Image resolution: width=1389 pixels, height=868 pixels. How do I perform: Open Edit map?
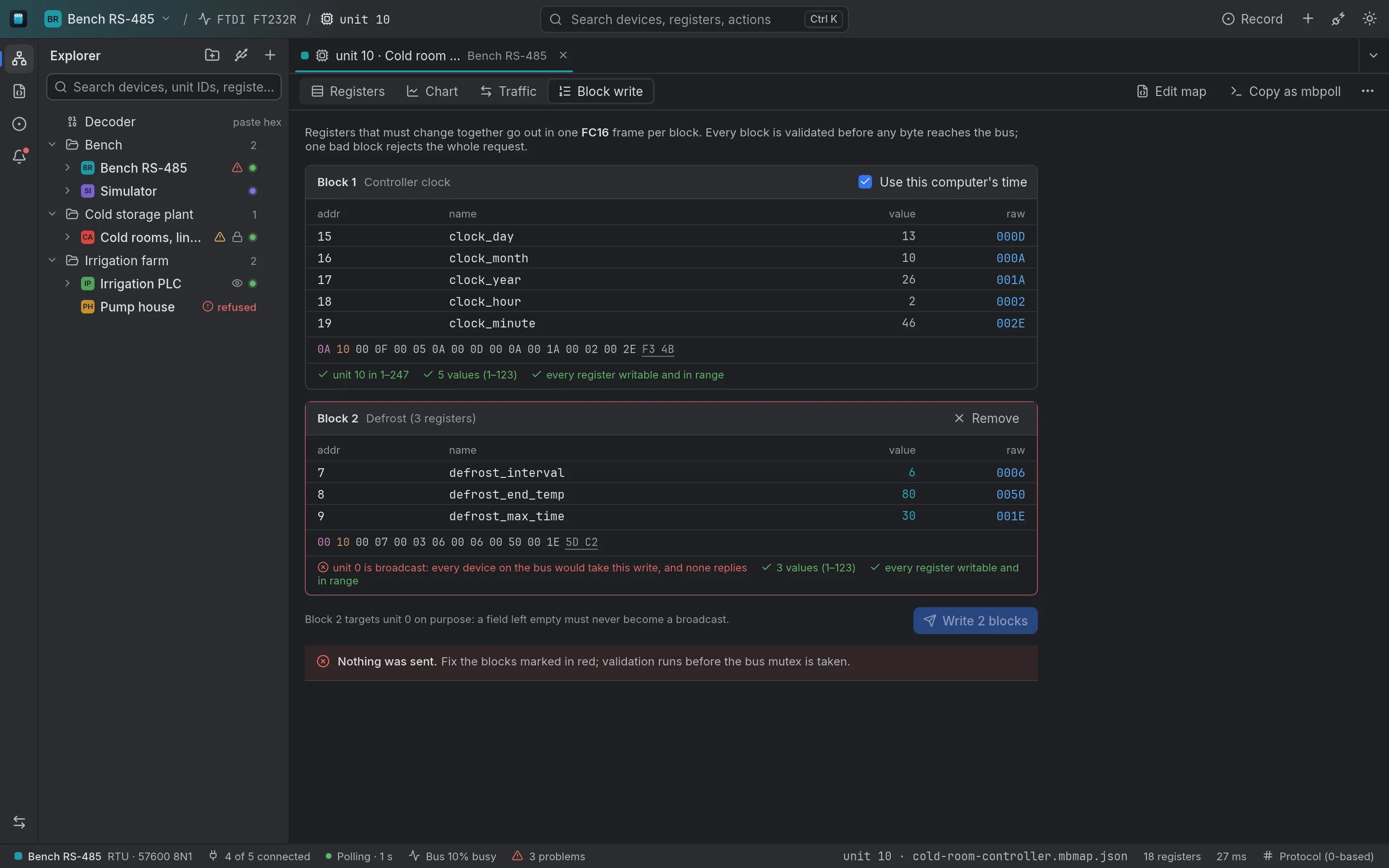coord(1171,91)
